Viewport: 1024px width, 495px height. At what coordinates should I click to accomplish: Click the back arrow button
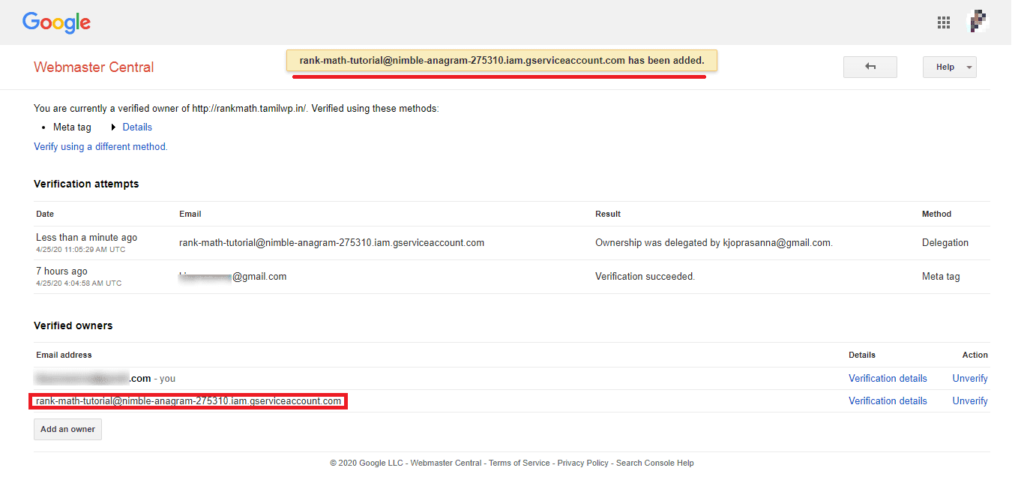[x=870, y=67]
